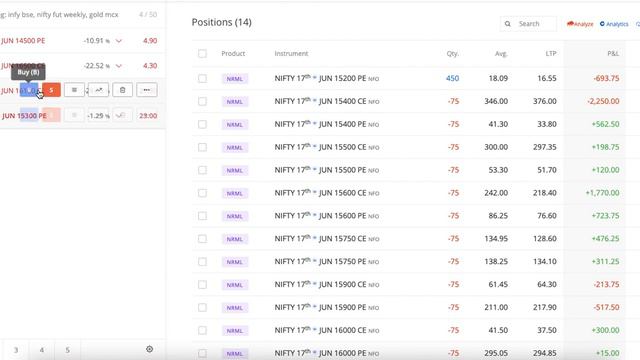Switch to watchlist tab 3

pyautogui.click(x=16, y=350)
